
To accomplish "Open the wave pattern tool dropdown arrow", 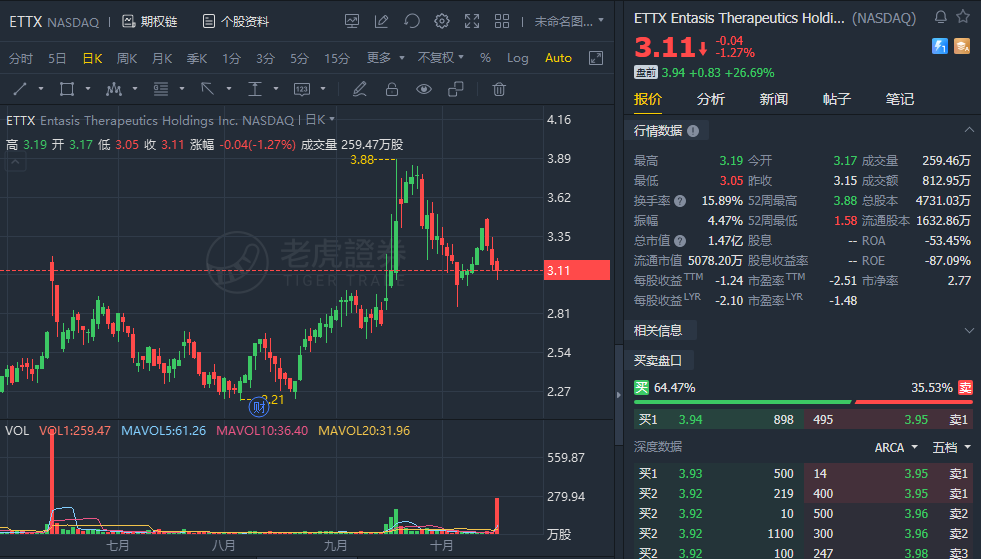I will coord(135,89).
